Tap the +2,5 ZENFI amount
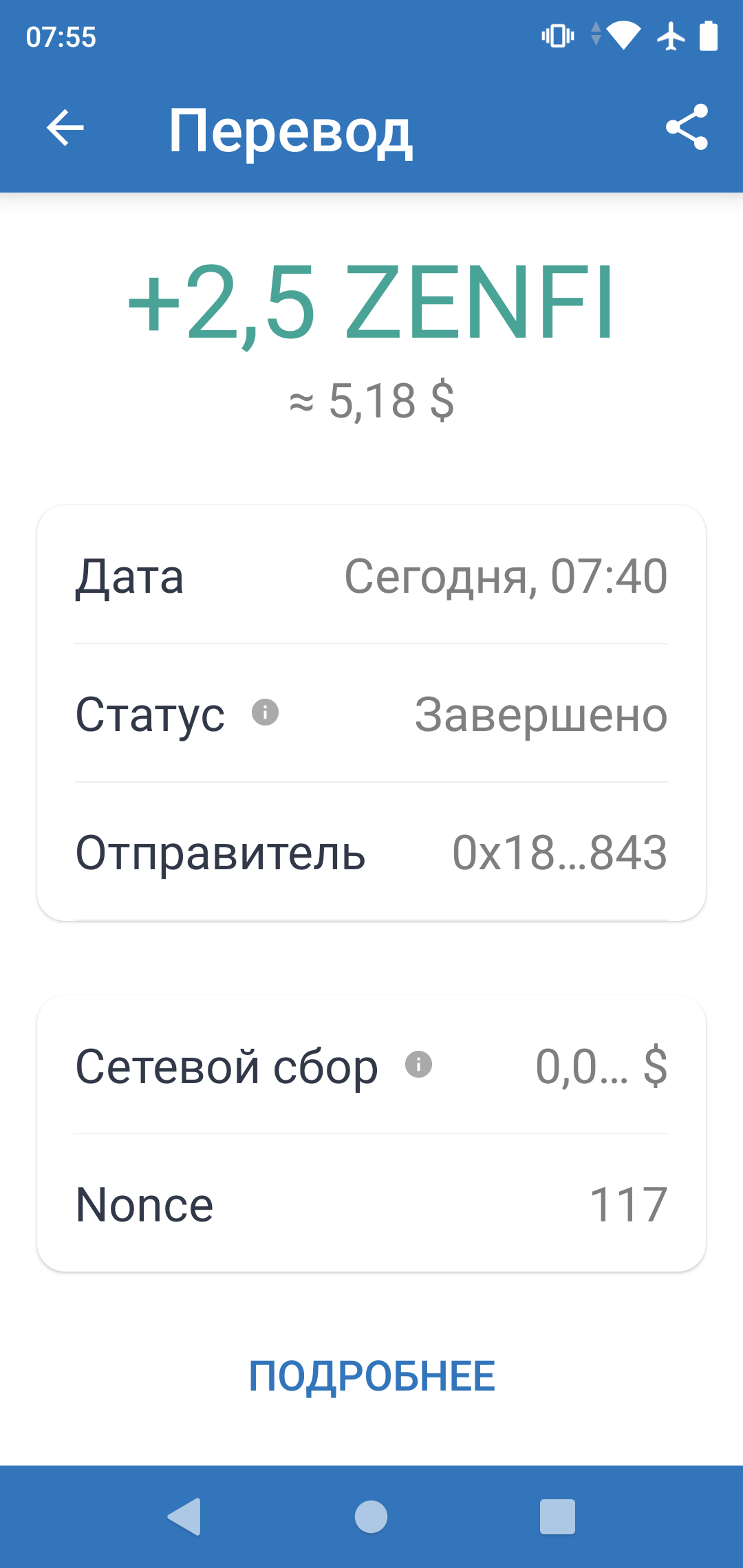This screenshot has height=1568, width=743. pyautogui.click(x=371, y=303)
